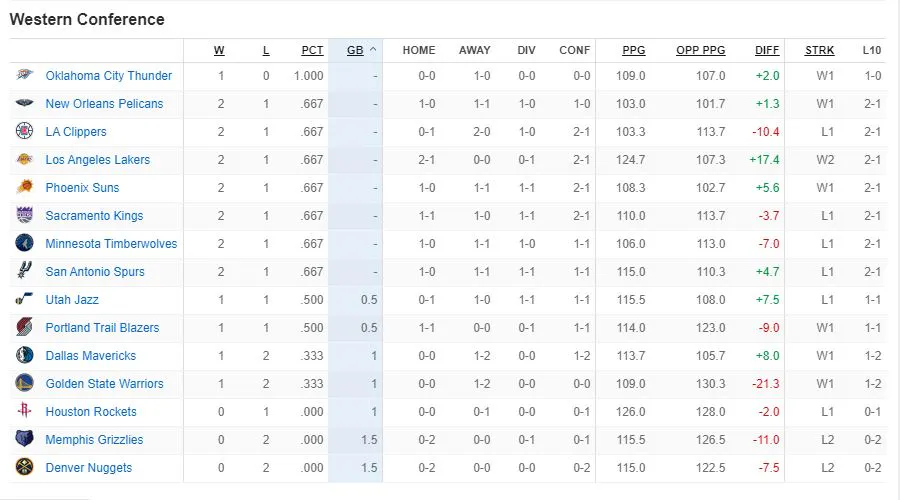Click the Los Angeles Lakers logo
Image resolution: width=900 pixels, height=500 pixels.
25,159
